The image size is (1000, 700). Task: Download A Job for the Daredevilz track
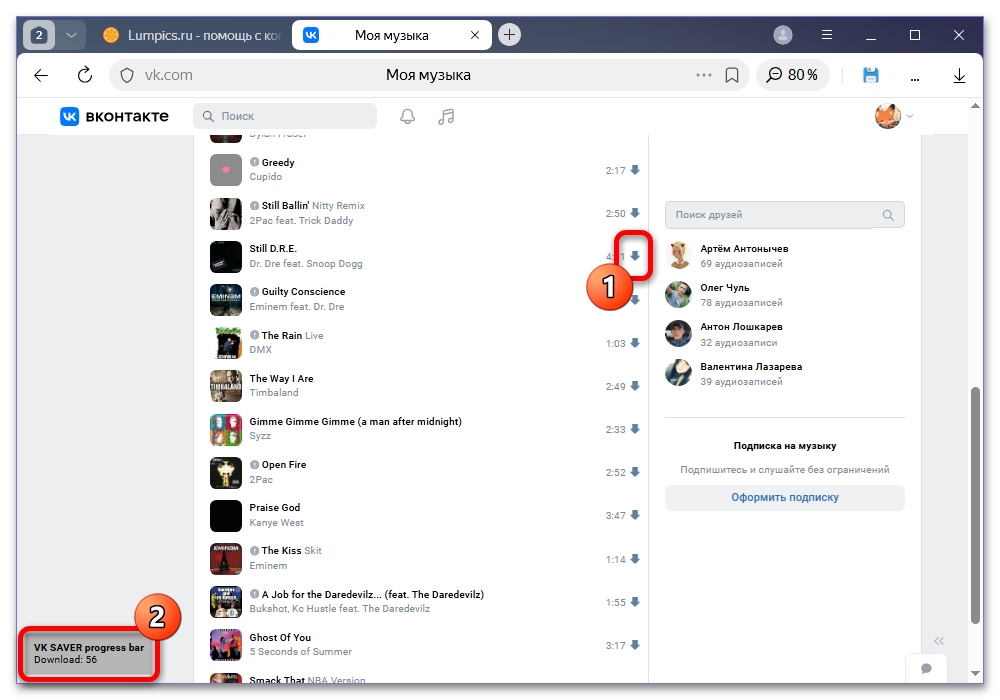click(635, 602)
